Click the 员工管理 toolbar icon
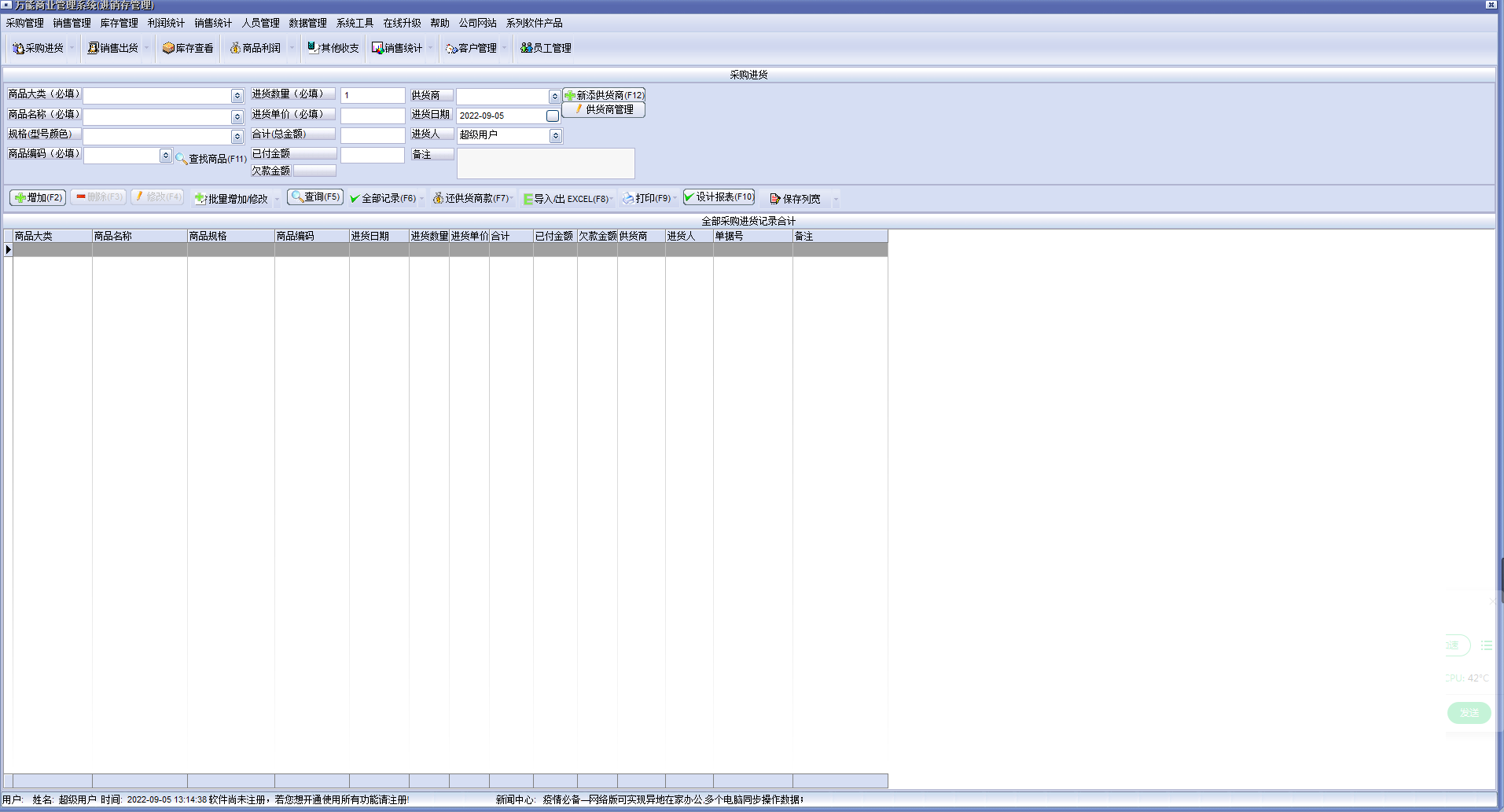Image resolution: width=1504 pixels, height=812 pixels. (526, 49)
